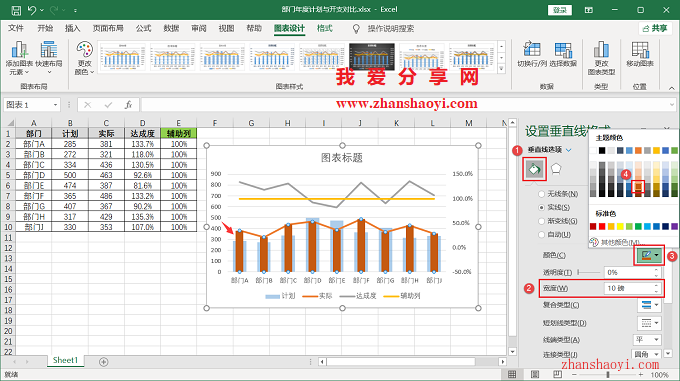Screen dimensions: 680x381
Task: Click green header cell 辅助列
Action: coord(179,134)
